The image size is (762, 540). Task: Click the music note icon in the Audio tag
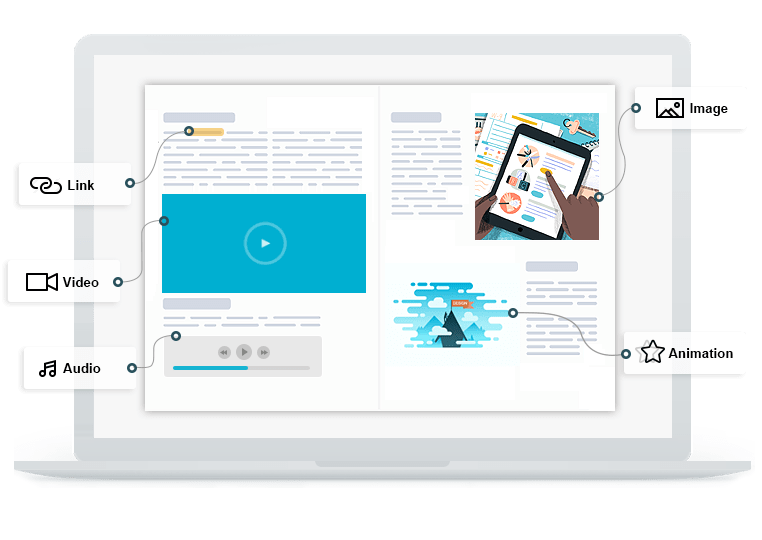47,368
